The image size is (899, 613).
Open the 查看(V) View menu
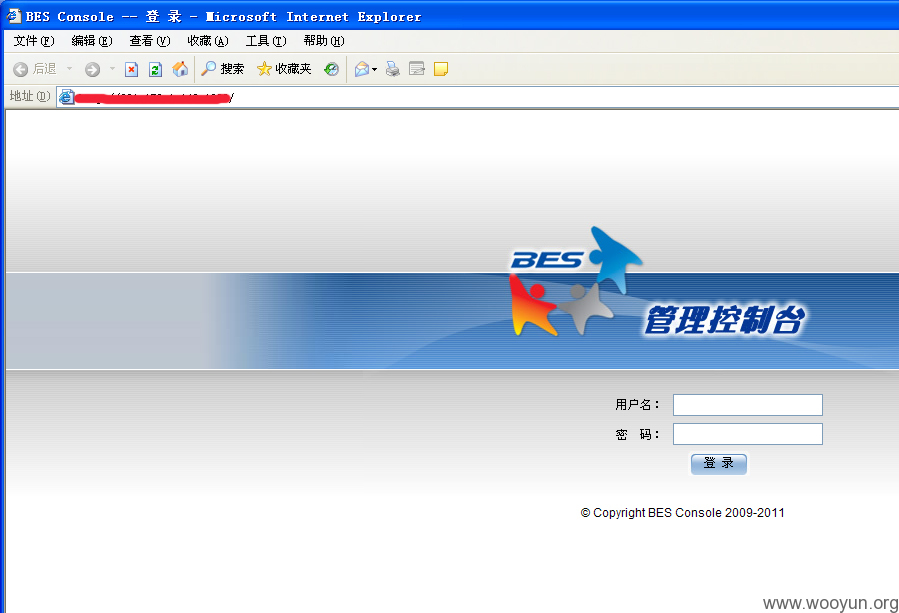click(x=150, y=41)
